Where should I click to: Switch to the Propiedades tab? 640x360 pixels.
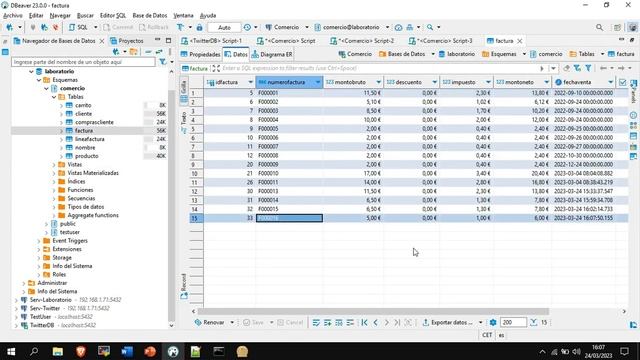click(x=200, y=54)
